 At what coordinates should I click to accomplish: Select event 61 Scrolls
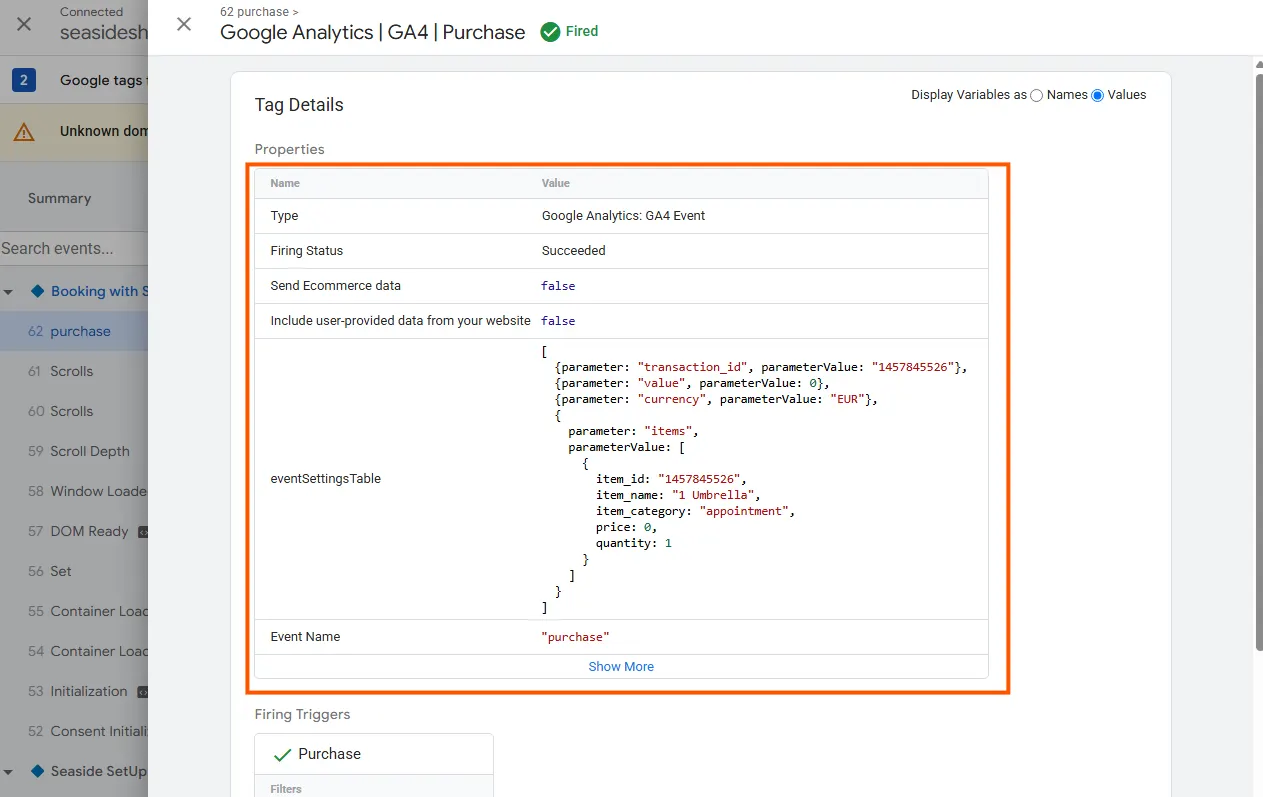click(x=74, y=371)
